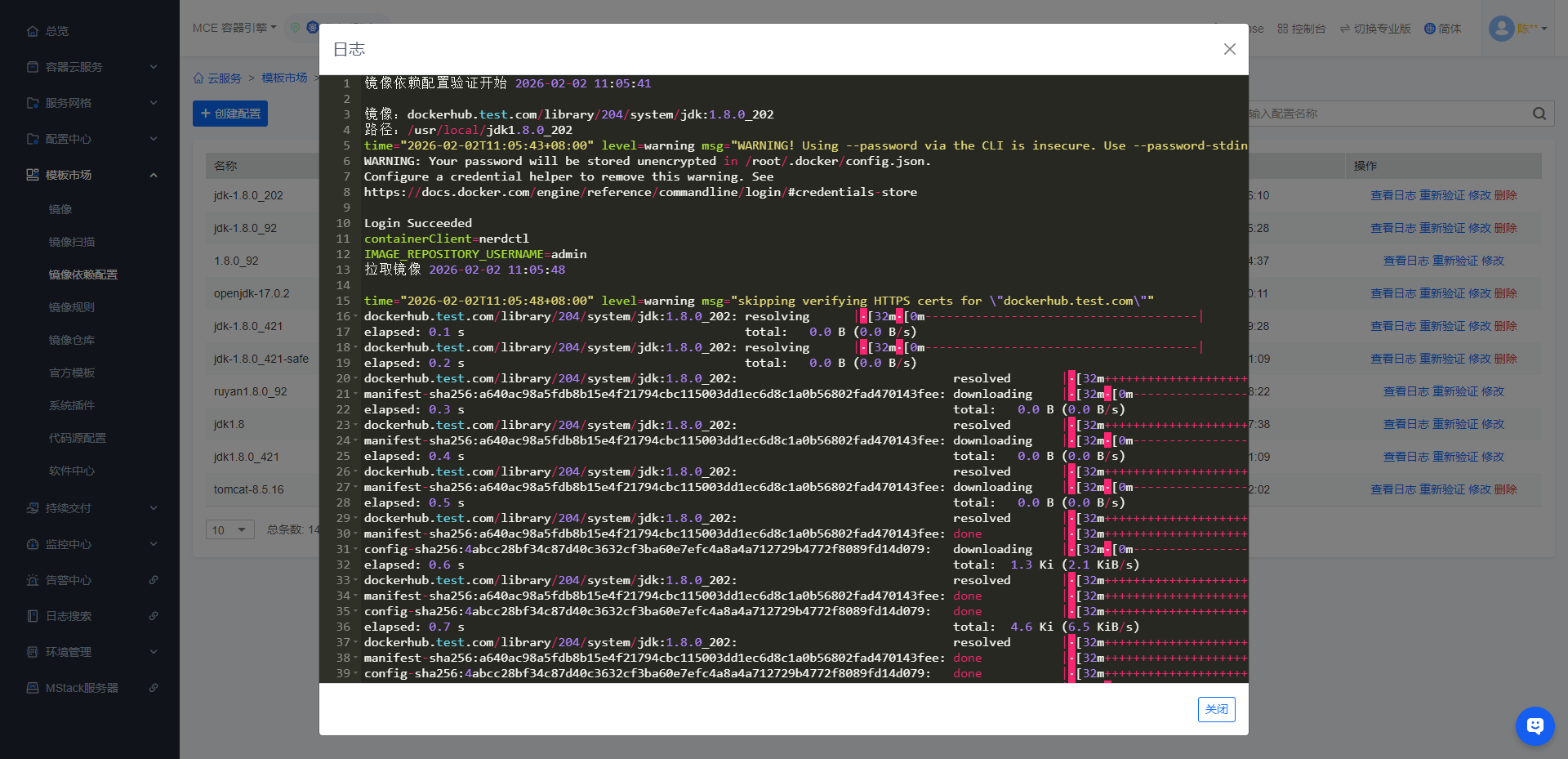Viewport: 1568px width, 759px height.
Task: Click the 创建配置 button
Action: click(230, 114)
